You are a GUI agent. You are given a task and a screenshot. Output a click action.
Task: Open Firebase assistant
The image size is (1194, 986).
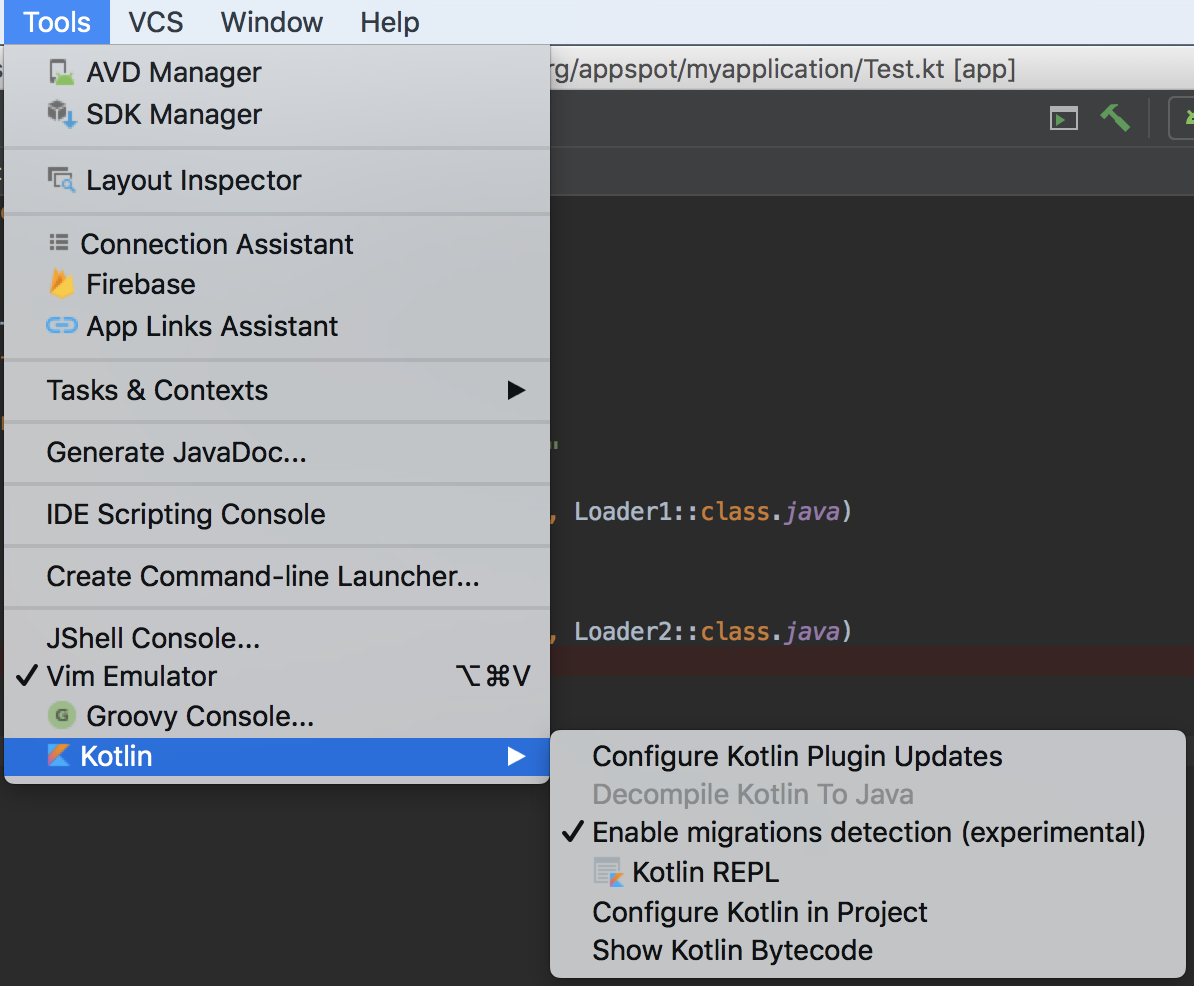pos(276,284)
